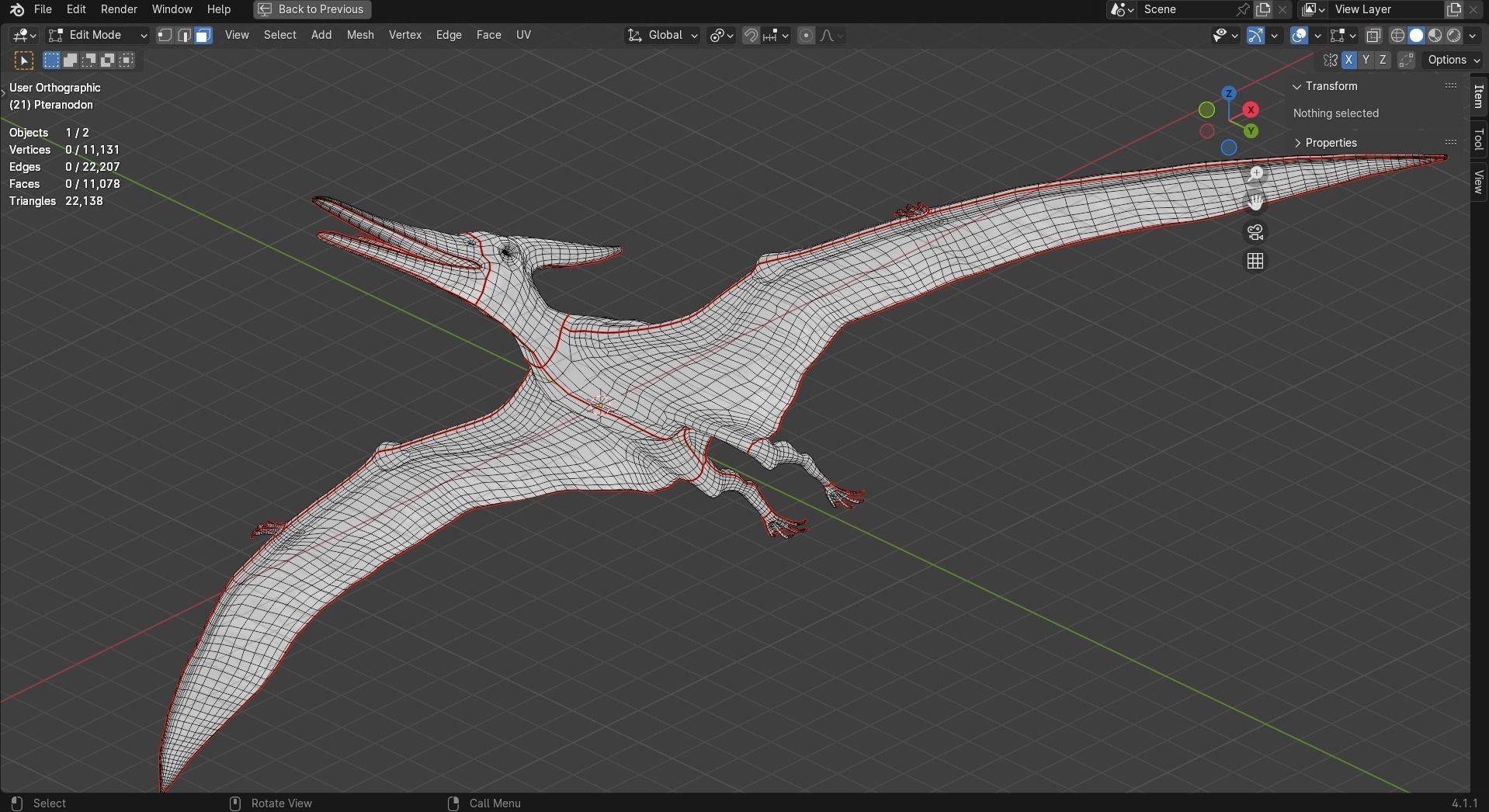The width and height of the screenshot is (1489, 812).
Task: Toggle viewport overlays
Action: click(1299, 35)
